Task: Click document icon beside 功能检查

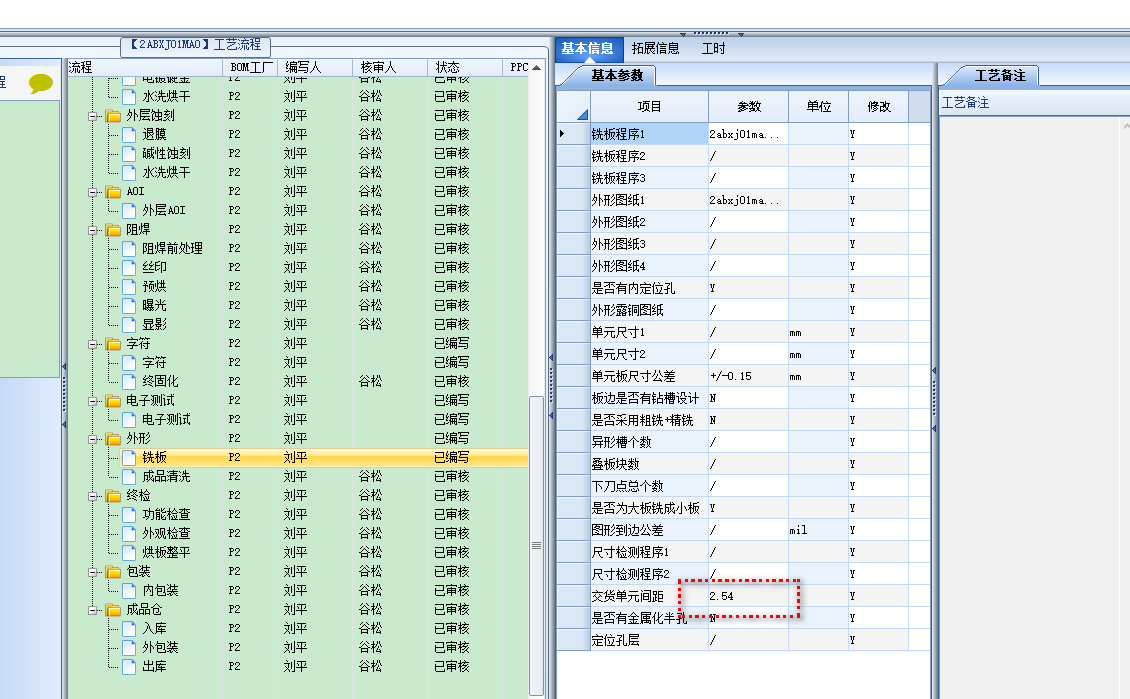Action: pyautogui.click(x=129, y=515)
